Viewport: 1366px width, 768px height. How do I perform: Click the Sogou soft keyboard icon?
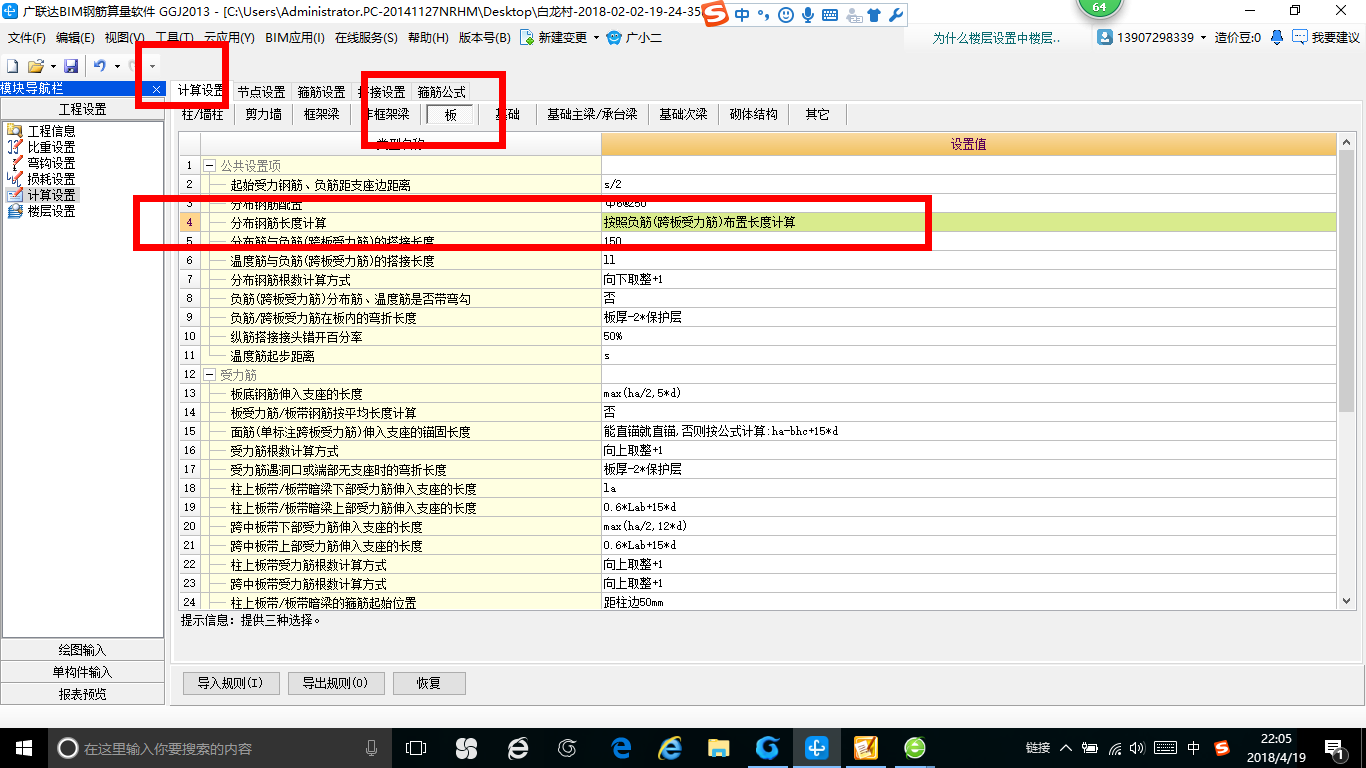click(831, 16)
